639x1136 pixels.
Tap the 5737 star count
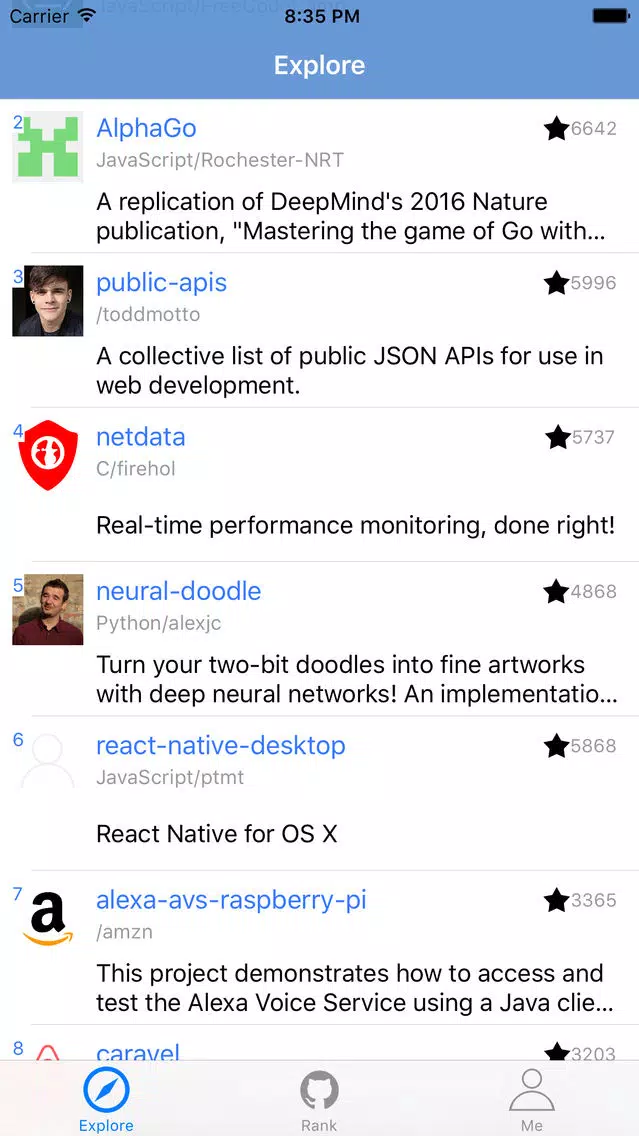click(x=593, y=438)
